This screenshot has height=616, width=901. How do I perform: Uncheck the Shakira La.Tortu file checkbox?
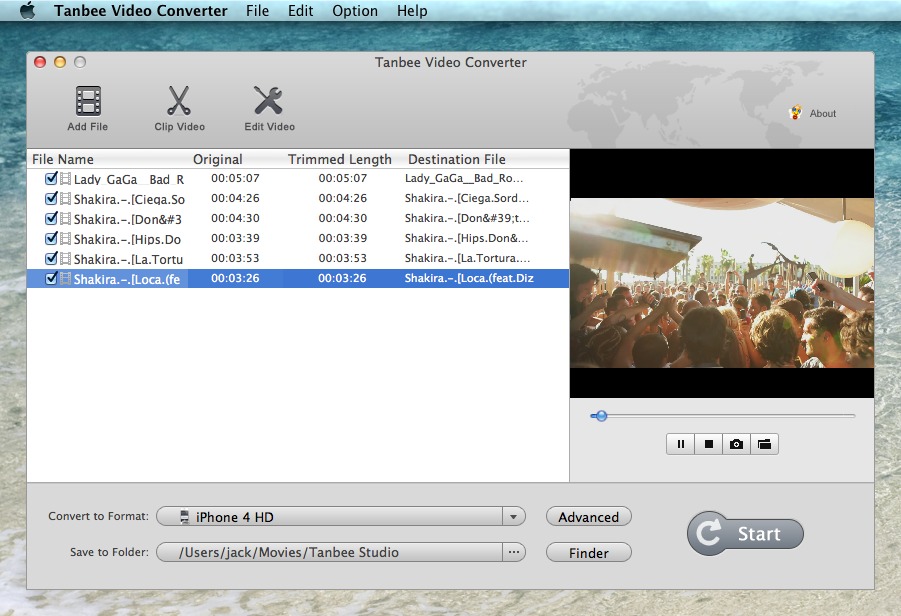coord(51,258)
